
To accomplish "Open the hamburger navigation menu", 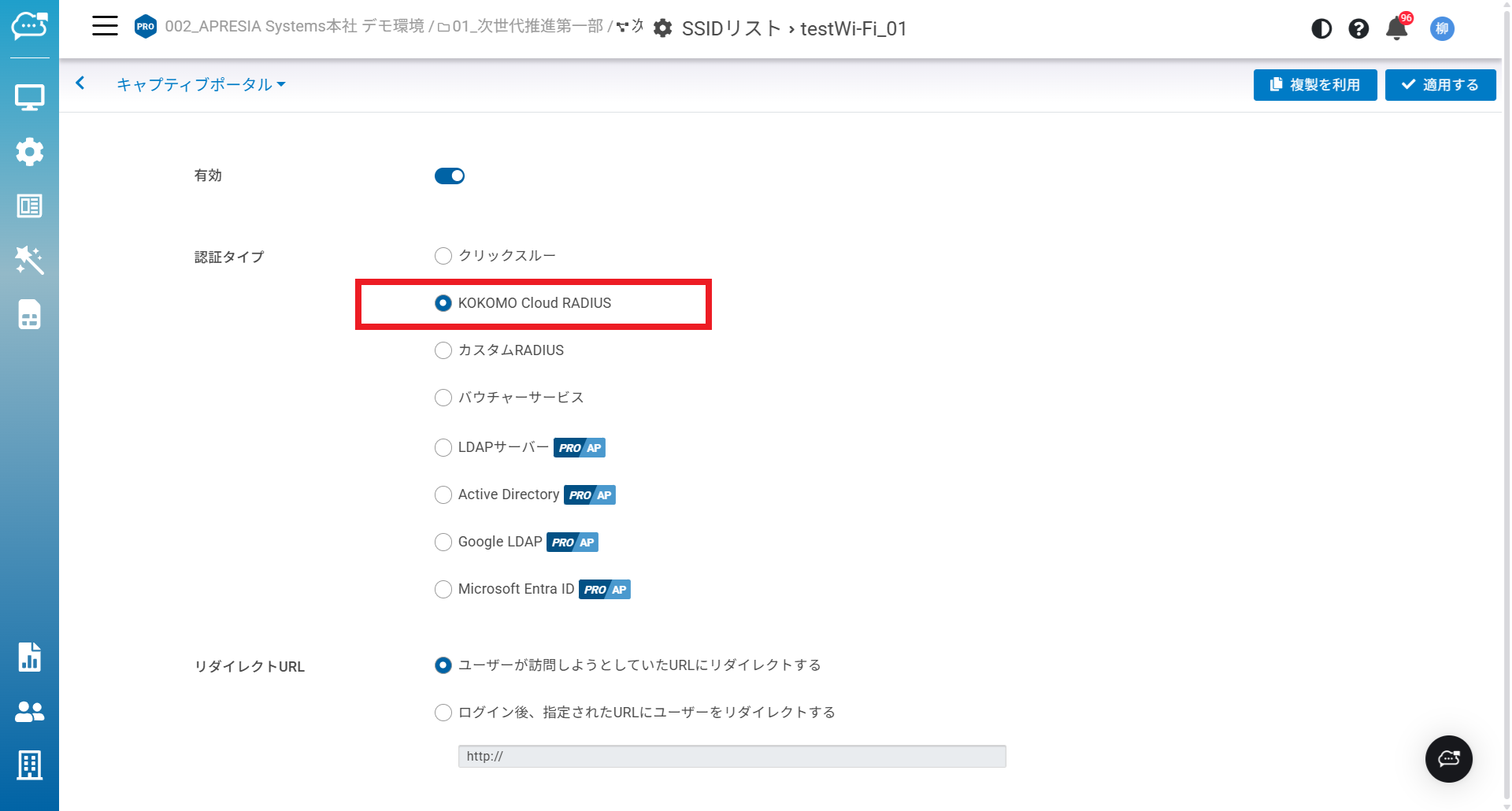I will pyautogui.click(x=105, y=26).
